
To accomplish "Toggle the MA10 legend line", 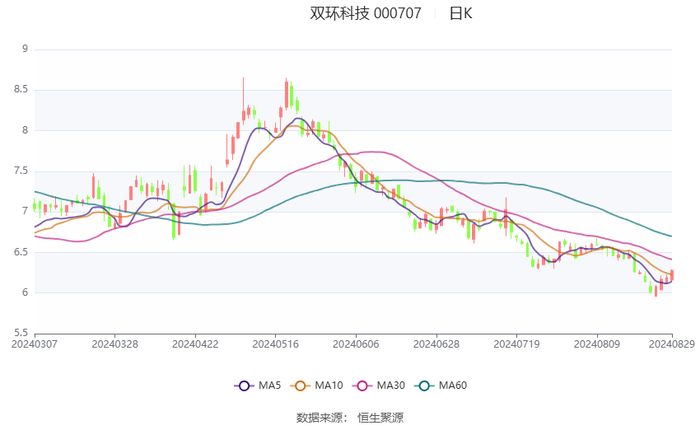I will point(317,385).
